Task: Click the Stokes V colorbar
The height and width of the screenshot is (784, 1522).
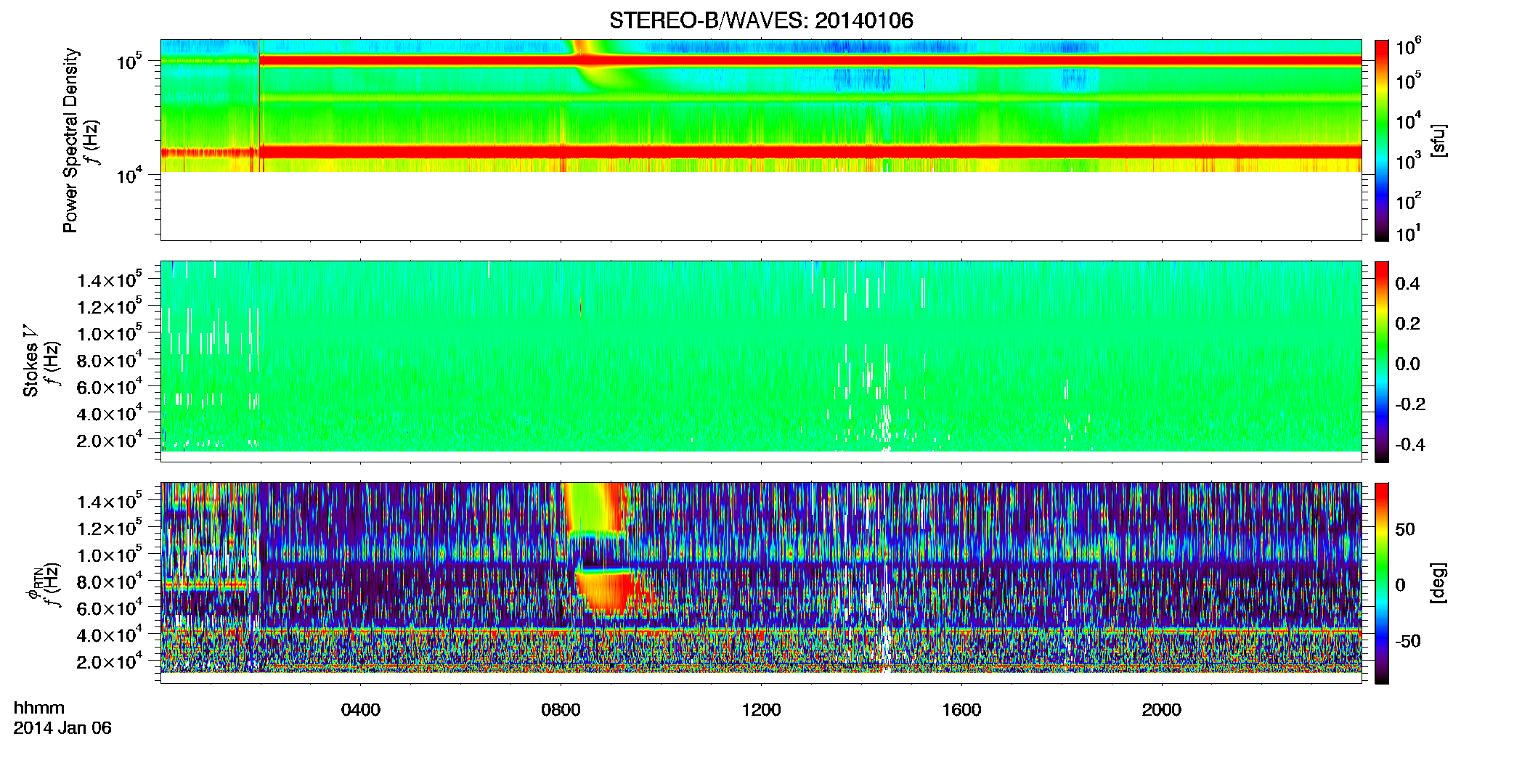Action: 1382,362
